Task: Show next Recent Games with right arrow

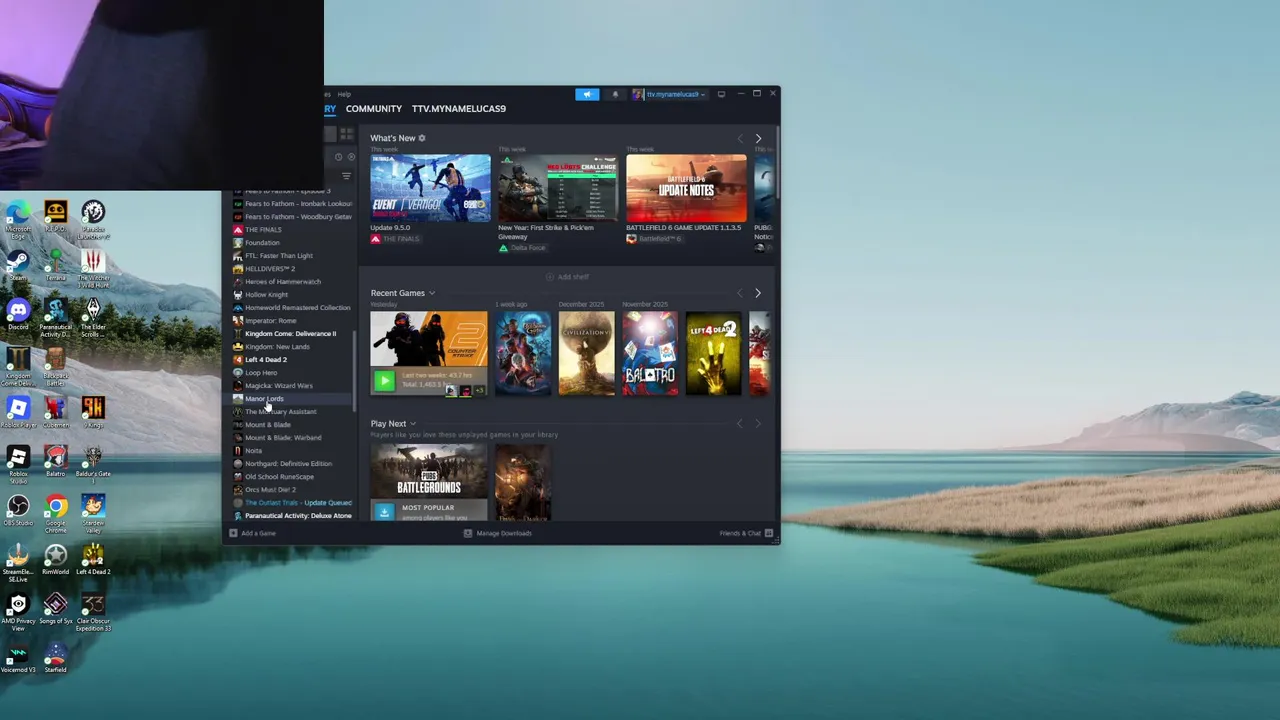Action: coord(758,293)
